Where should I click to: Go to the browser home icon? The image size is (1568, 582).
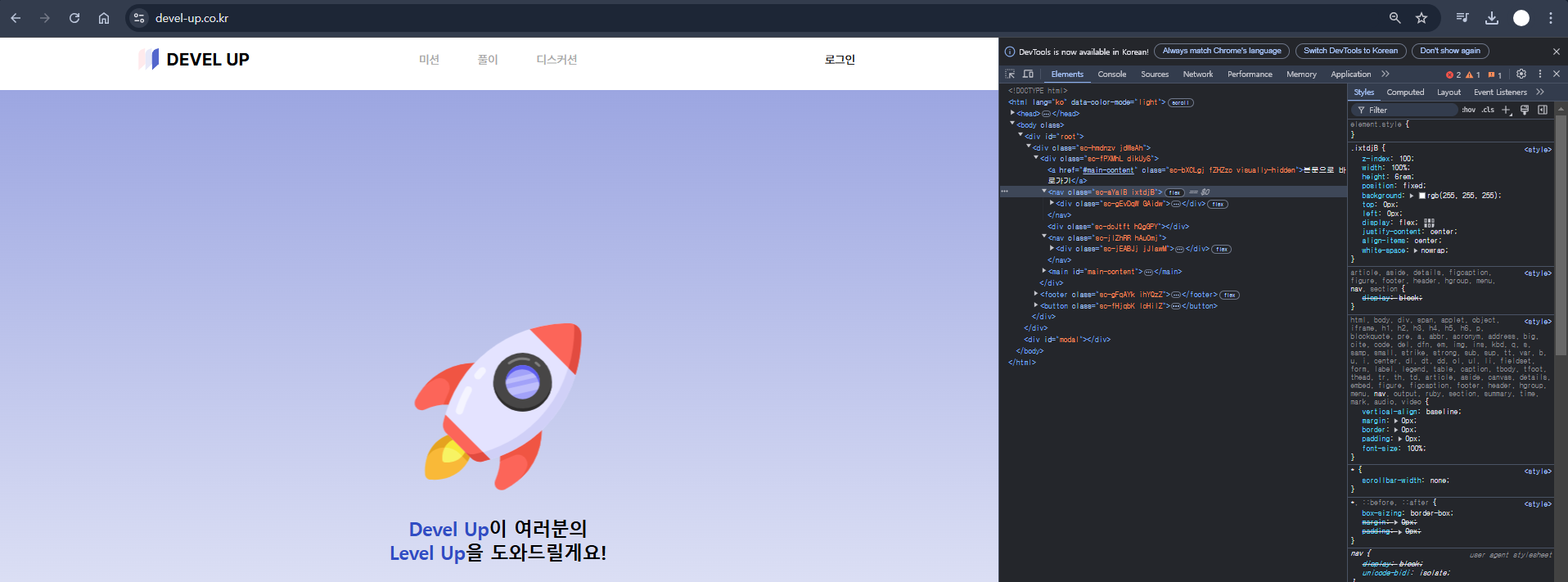coord(104,18)
